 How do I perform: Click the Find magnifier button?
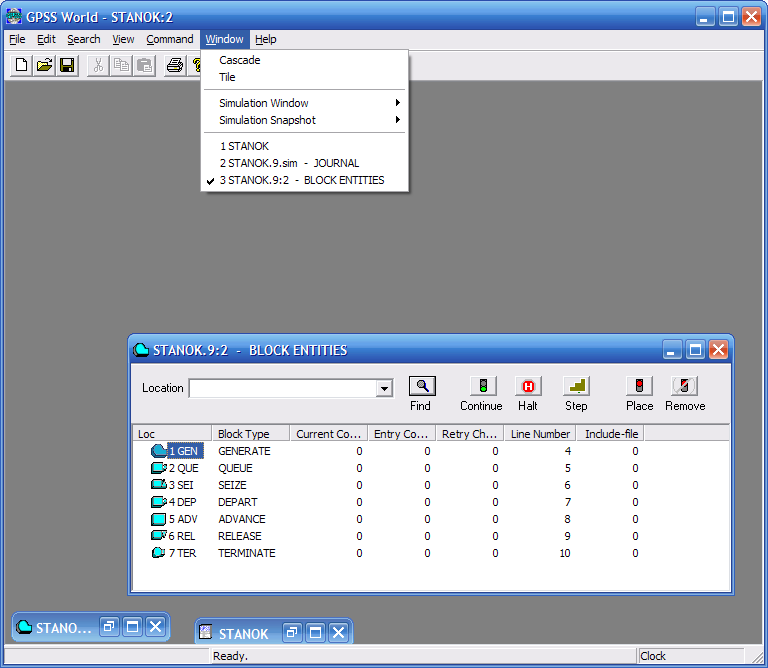(x=422, y=386)
